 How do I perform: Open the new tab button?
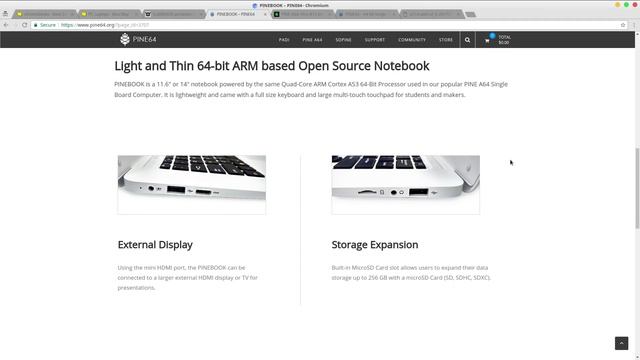(x=471, y=14)
